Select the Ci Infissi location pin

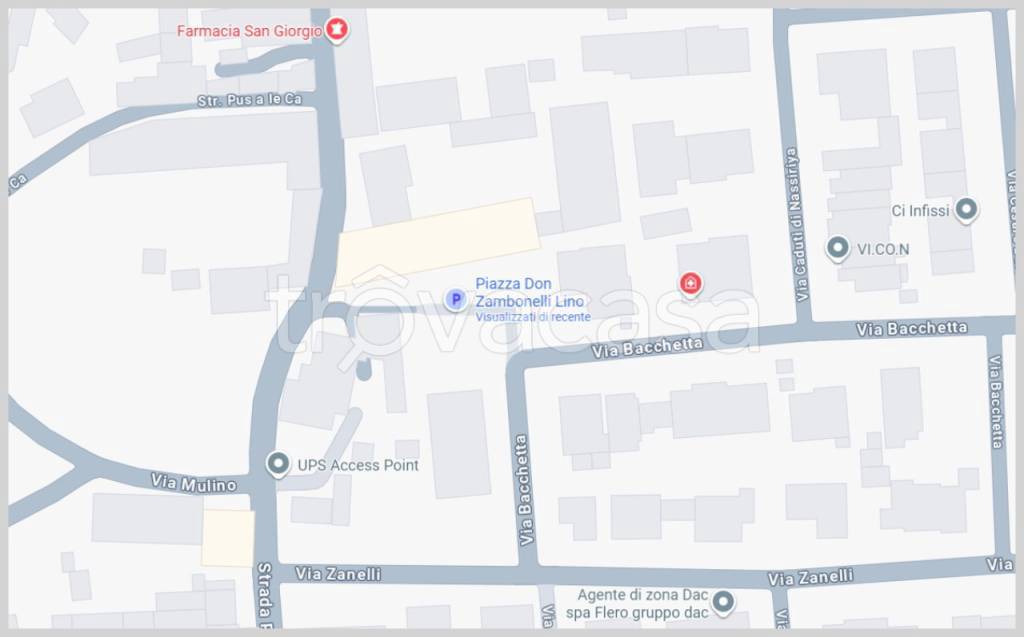point(966,210)
